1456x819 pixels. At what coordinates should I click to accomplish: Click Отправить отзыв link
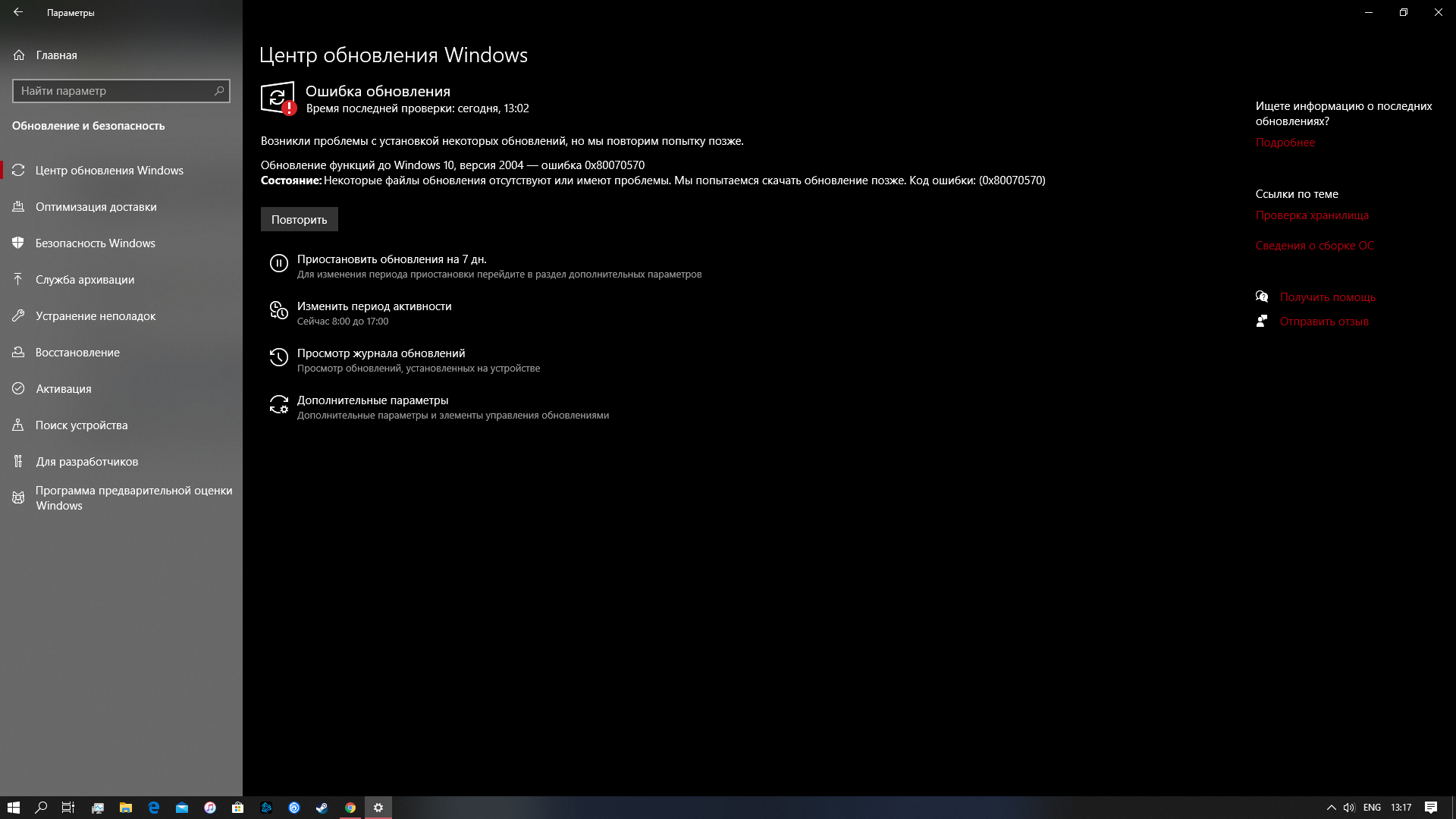[x=1324, y=322]
